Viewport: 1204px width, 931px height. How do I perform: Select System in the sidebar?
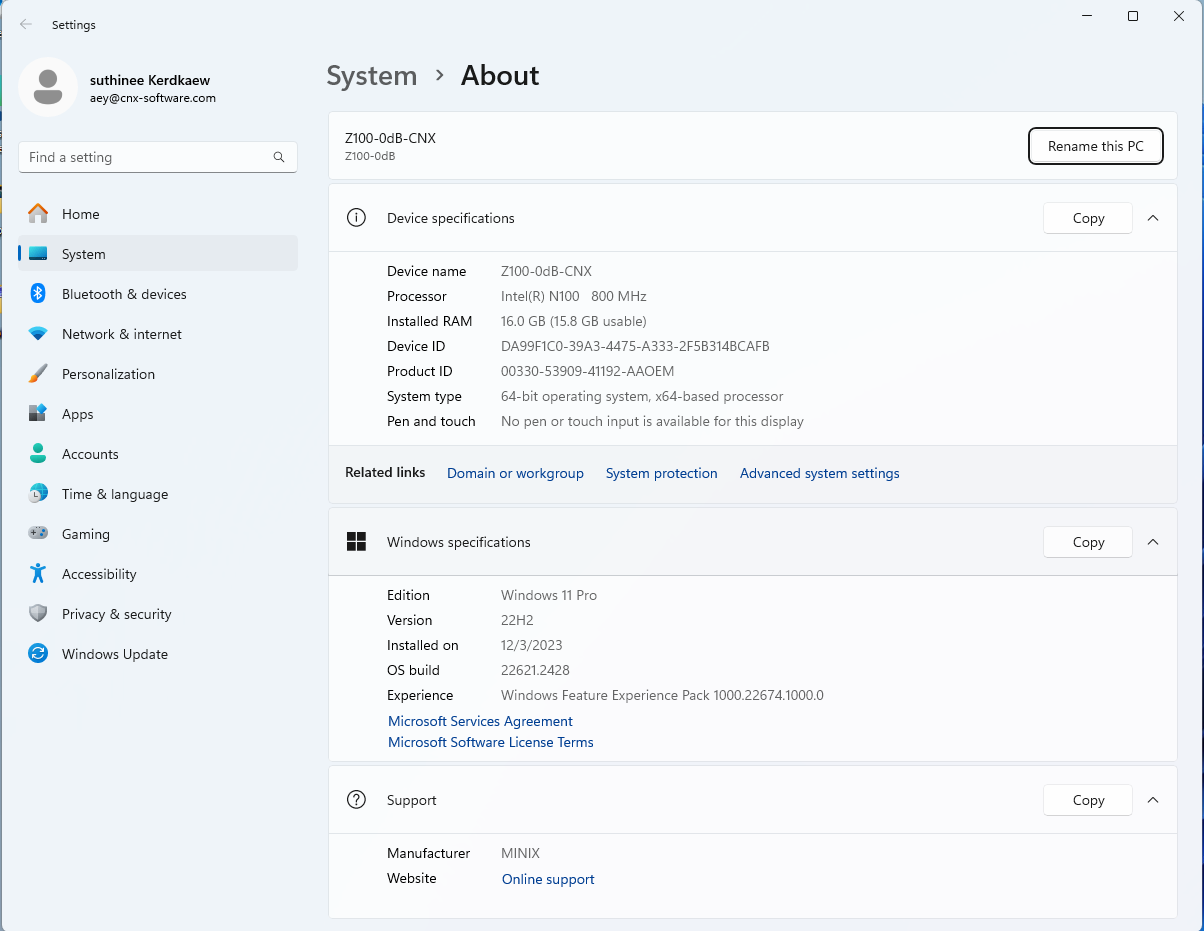coord(158,254)
